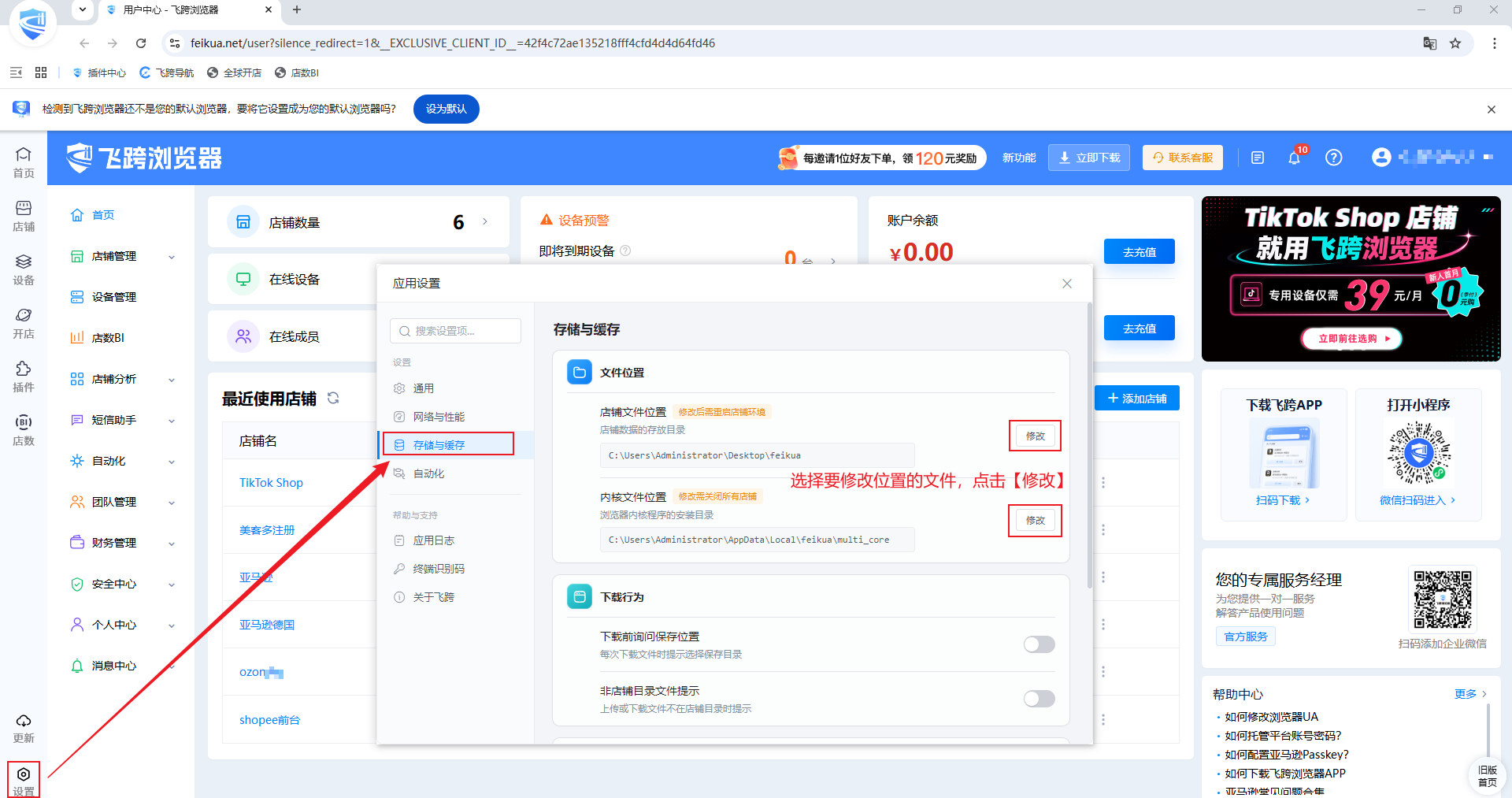Viewport: 1512px width, 798px height.
Task: Bookmark this page with the star icon
Action: click(1455, 43)
